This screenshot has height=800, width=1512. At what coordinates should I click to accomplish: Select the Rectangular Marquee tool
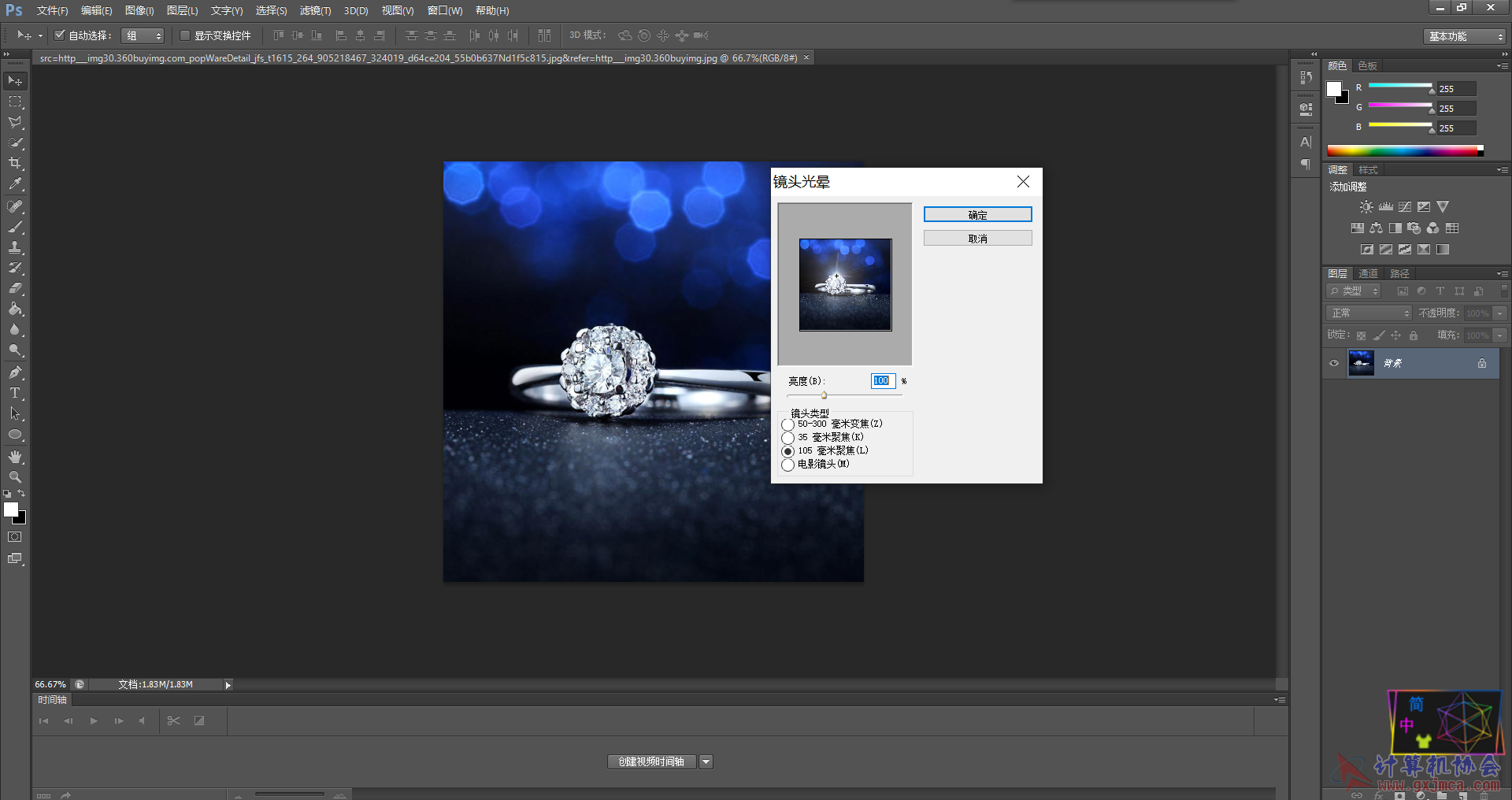[x=15, y=102]
